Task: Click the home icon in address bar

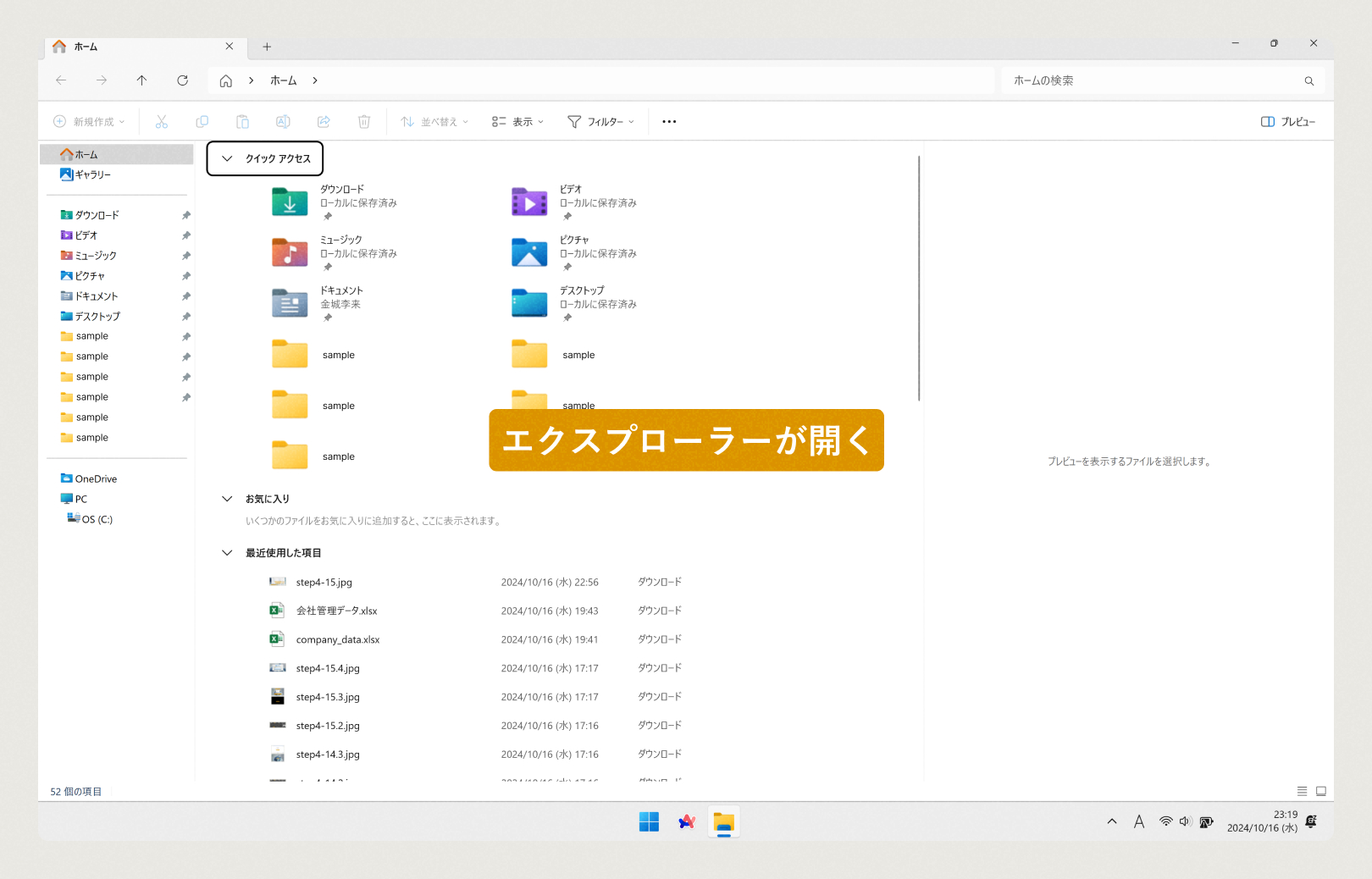Action: coord(225,80)
